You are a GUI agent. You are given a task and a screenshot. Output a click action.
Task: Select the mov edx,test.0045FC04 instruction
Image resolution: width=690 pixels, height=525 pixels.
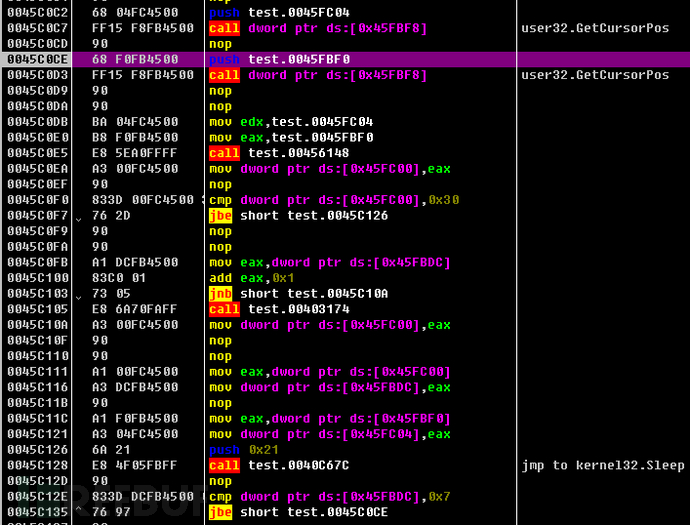[291, 122]
